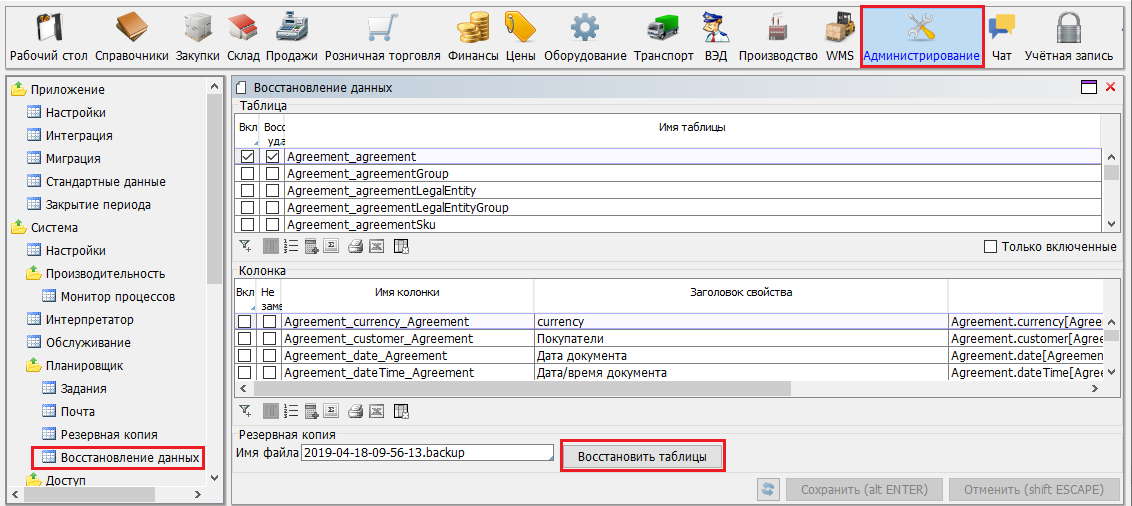
Task: Open the Финансы coins icon
Action: [x=472, y=35]
